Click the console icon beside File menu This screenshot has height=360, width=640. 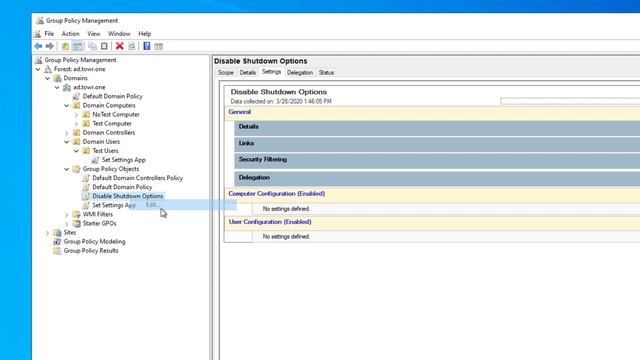(38, 34)
